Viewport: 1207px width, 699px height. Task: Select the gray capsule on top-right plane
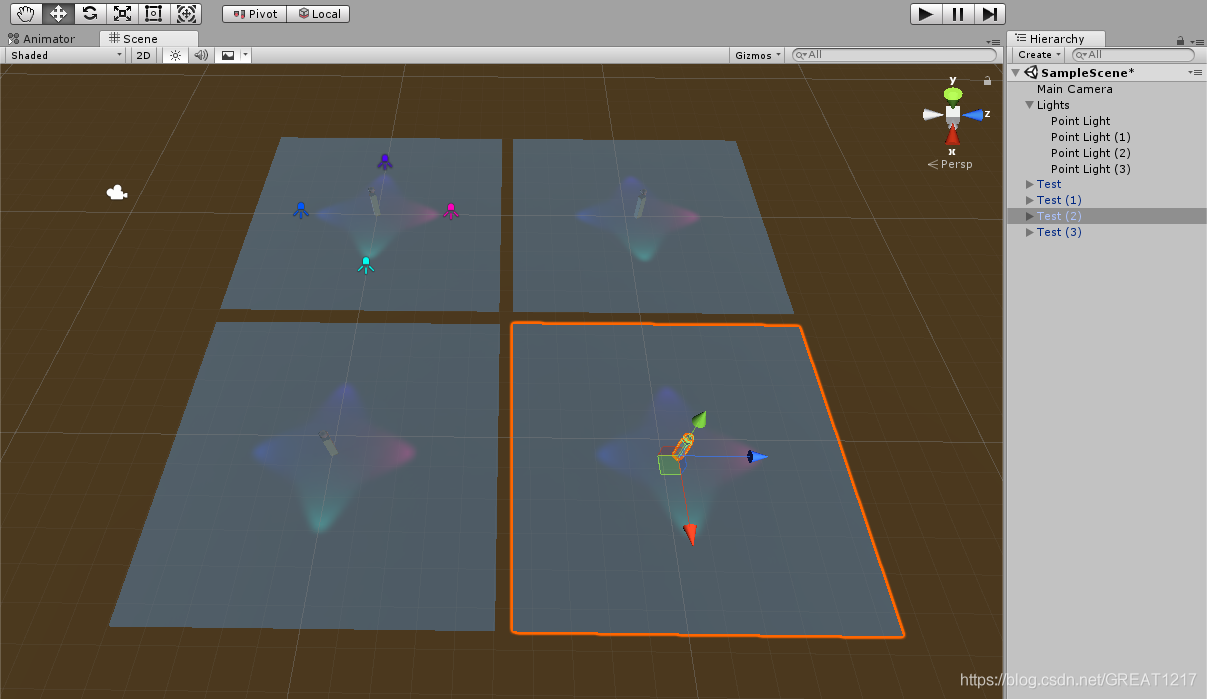pyautogui.click(x=640, y=203)
